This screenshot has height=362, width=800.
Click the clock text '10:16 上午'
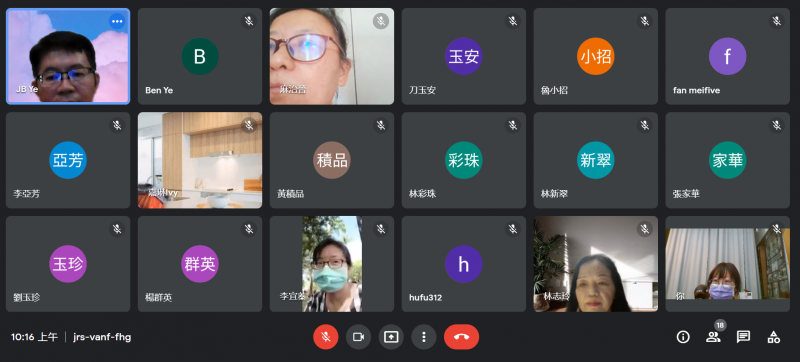coord(34,337)
